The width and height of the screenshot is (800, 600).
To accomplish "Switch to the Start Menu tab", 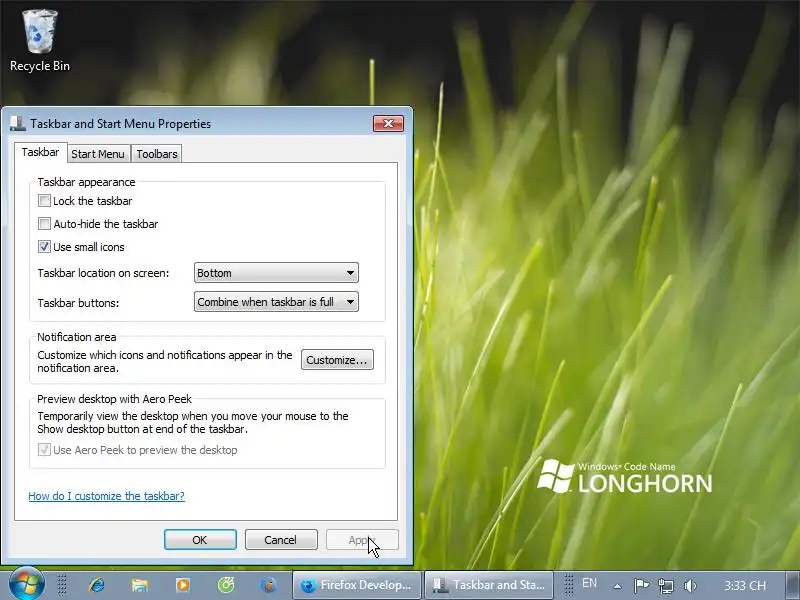I will (x=98, y=154).
